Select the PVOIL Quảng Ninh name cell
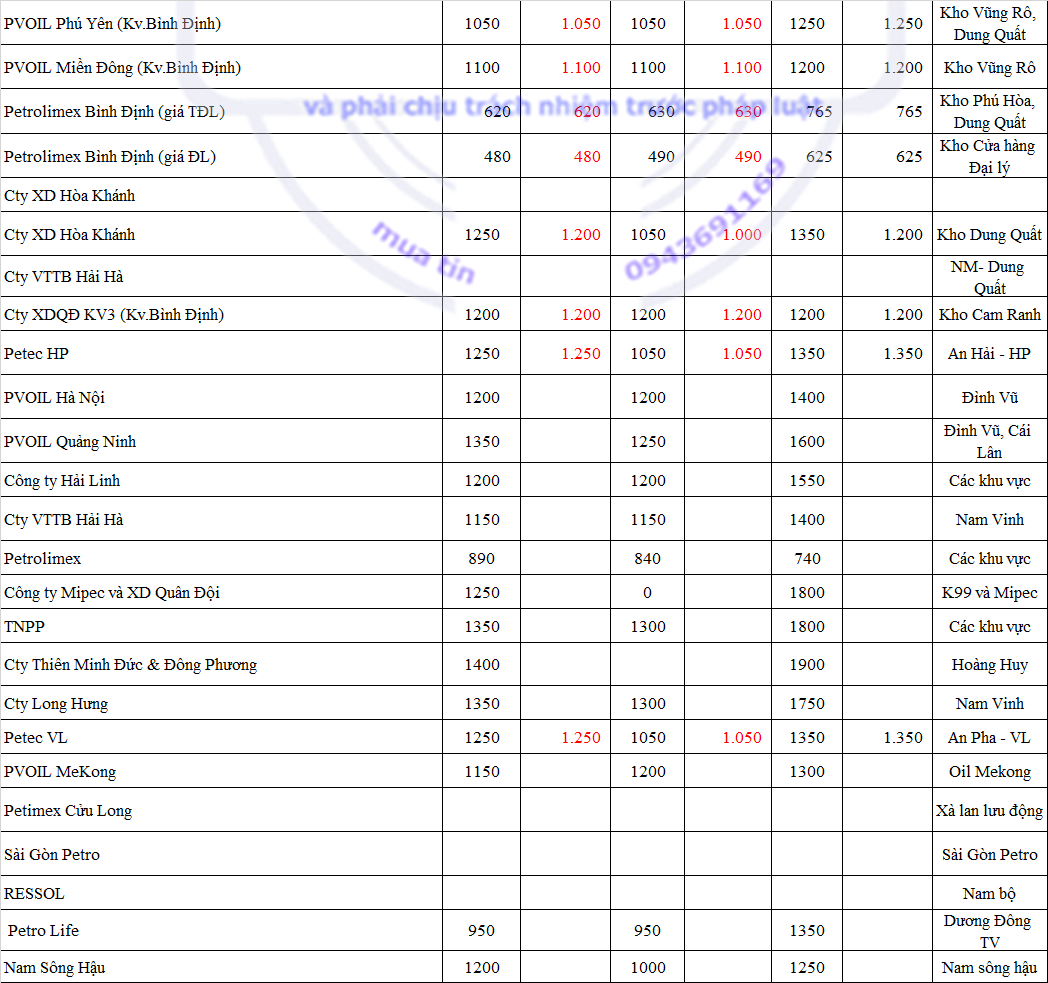The image size is (1048, 983). pyautogui.click(x=221, y=441)
